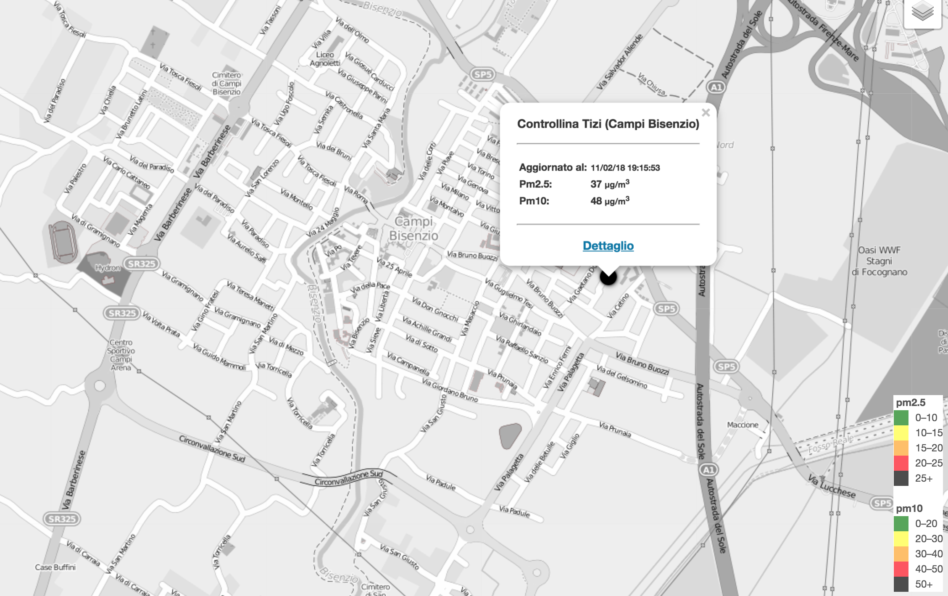Click the Pm2.5 reading of 37 µg/m³
The image size is (948, 596).
[610, 184]
